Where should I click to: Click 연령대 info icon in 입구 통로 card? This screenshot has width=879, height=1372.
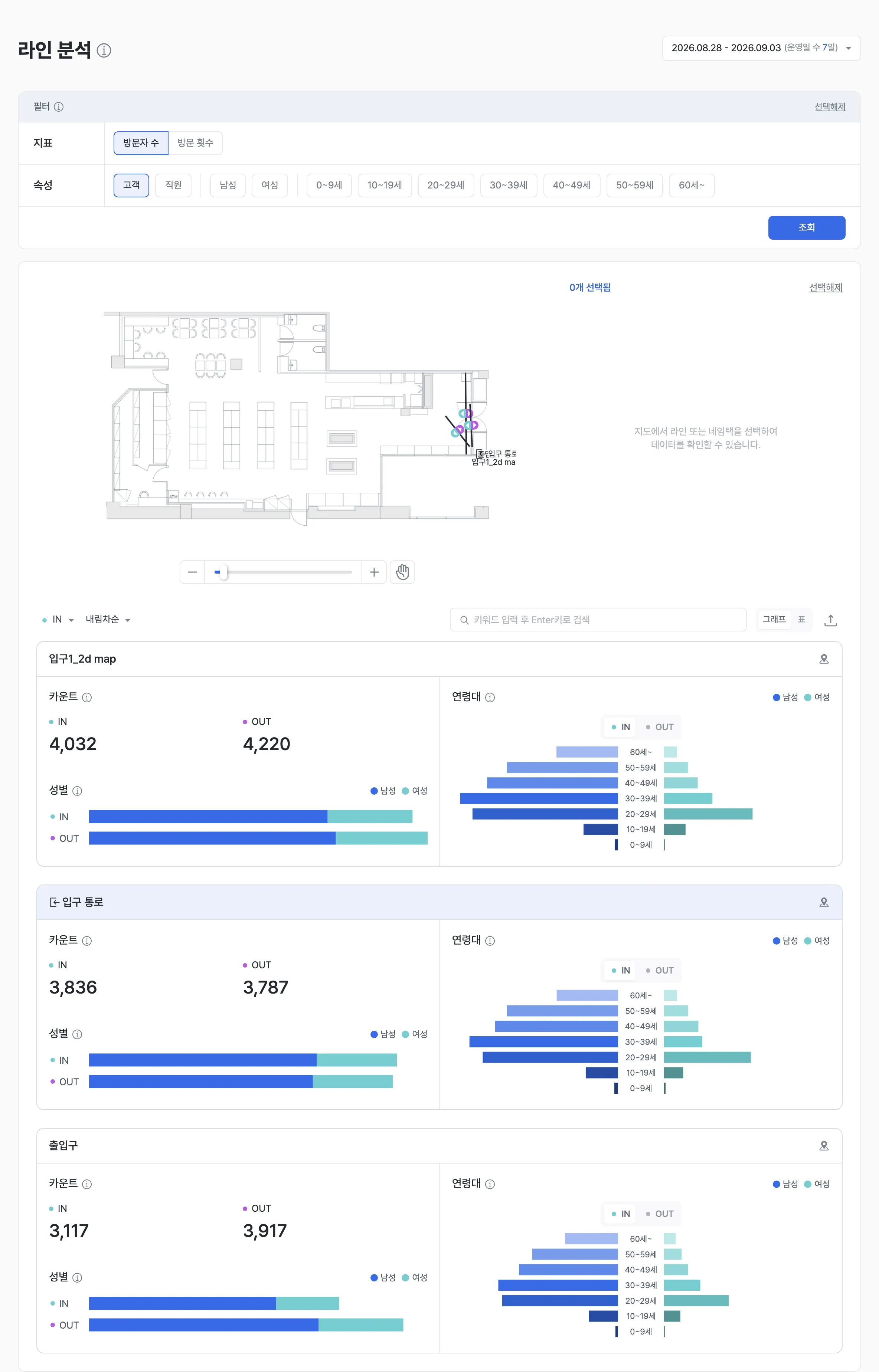490,941
